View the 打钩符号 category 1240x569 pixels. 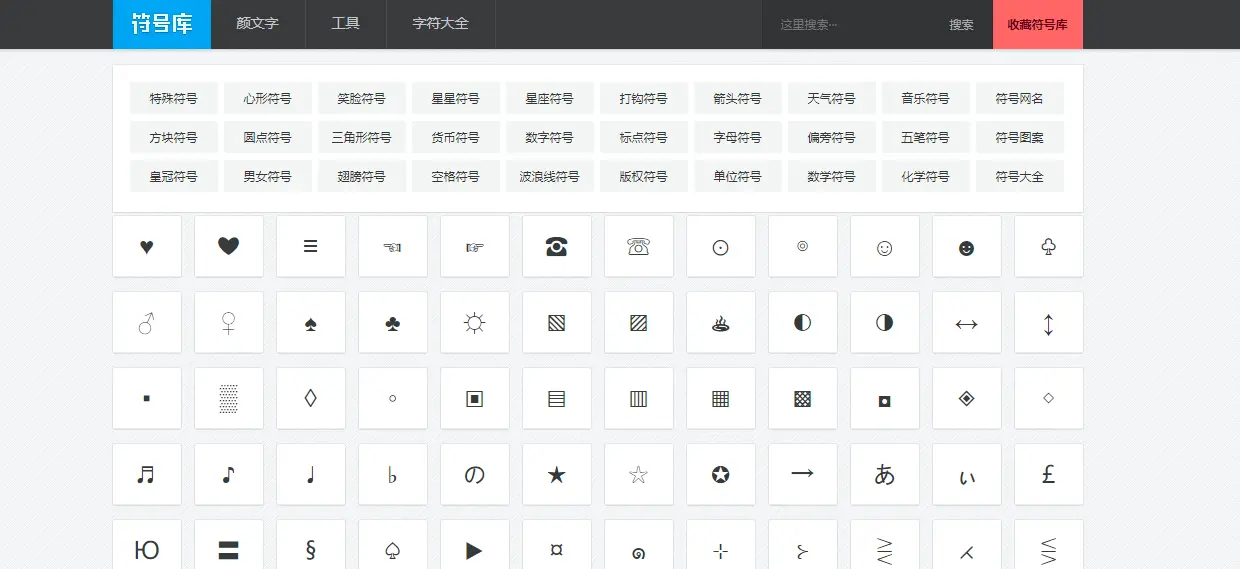click(644, 98)
